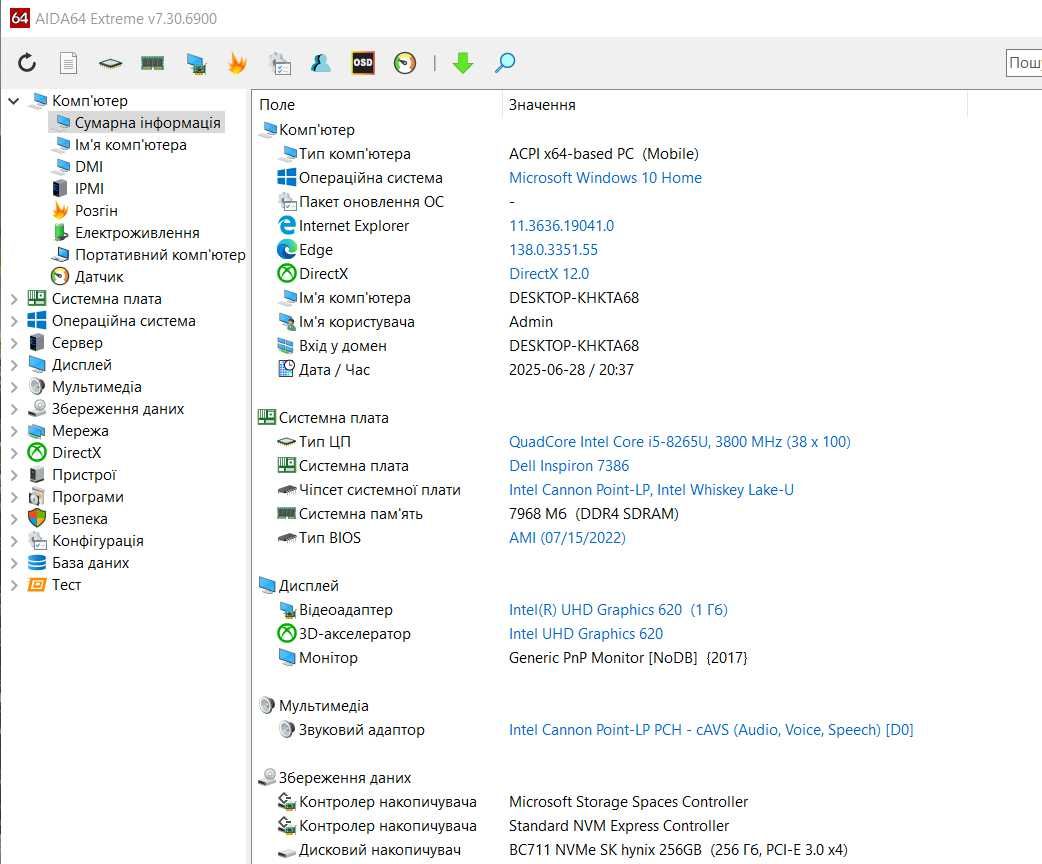Open the Intel(R) UHD Graphics 620 (1 Гб) link
The height and width of the screenshot is (864, 1042).
(x=618, y=609)
